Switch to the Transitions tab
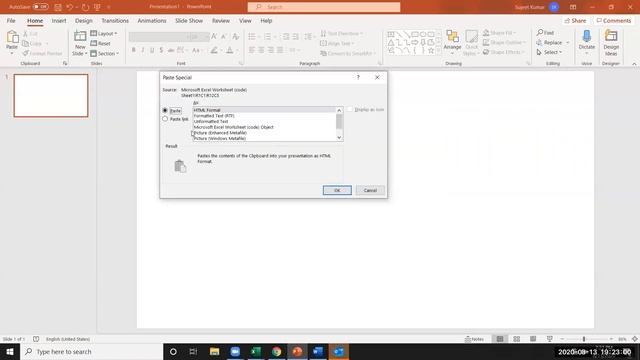 115,20
